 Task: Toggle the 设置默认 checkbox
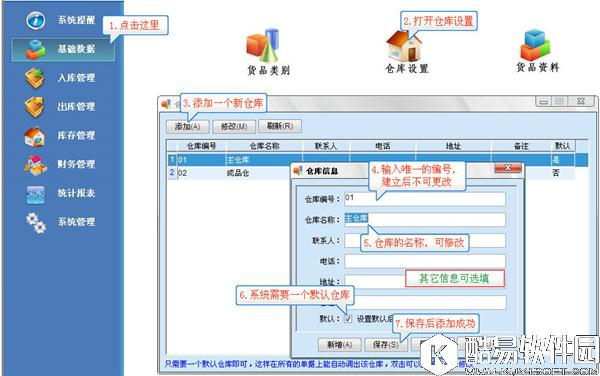[x=348, y=319]
